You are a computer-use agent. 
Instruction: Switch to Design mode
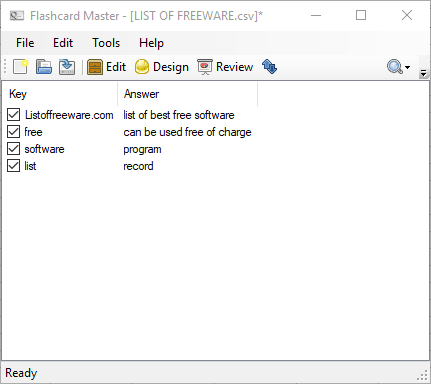click(x=162, y=67)
